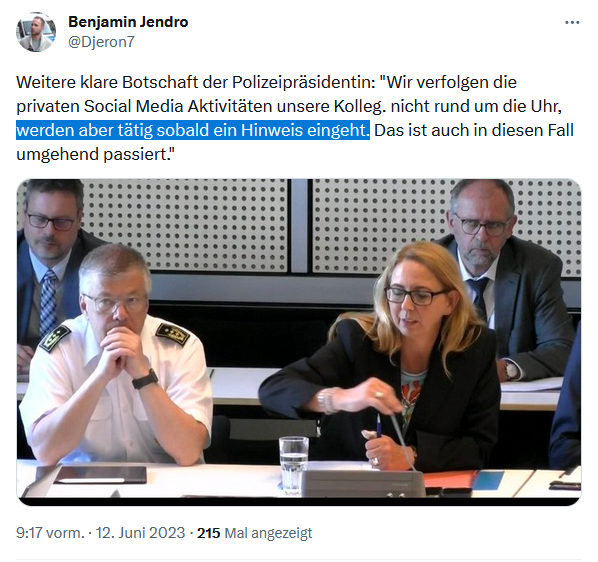The image size is (598, 562).
Task: Click the 9:17 vorm. timestamp
Action: pyautogui.click(x=50, y=533)
